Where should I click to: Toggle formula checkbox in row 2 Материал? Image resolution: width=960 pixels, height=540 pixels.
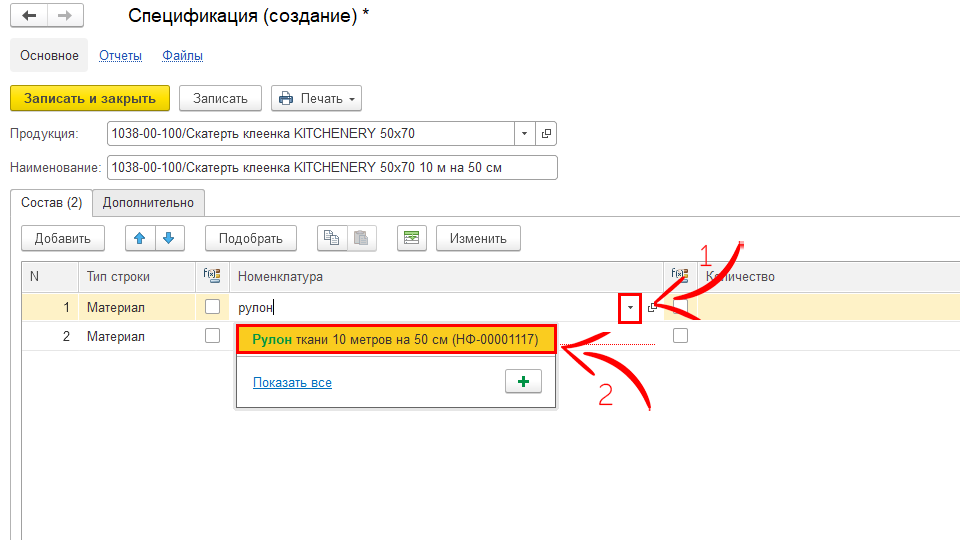(x=212, y=337)
